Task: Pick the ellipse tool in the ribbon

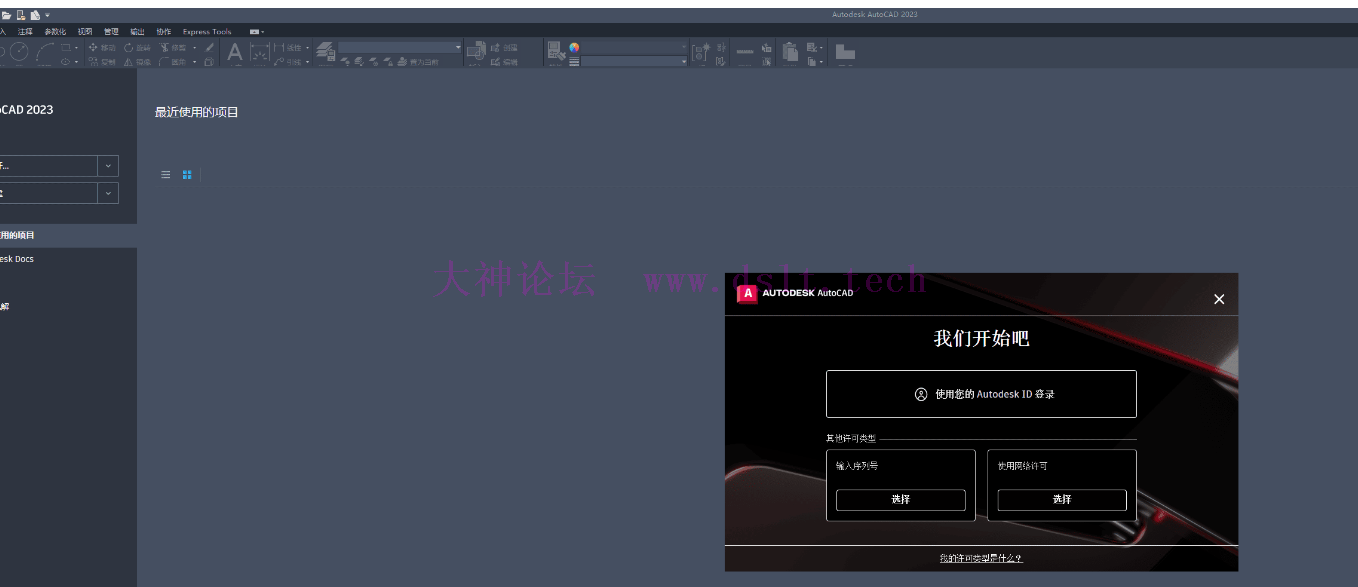Action: [x=67, y=62]
